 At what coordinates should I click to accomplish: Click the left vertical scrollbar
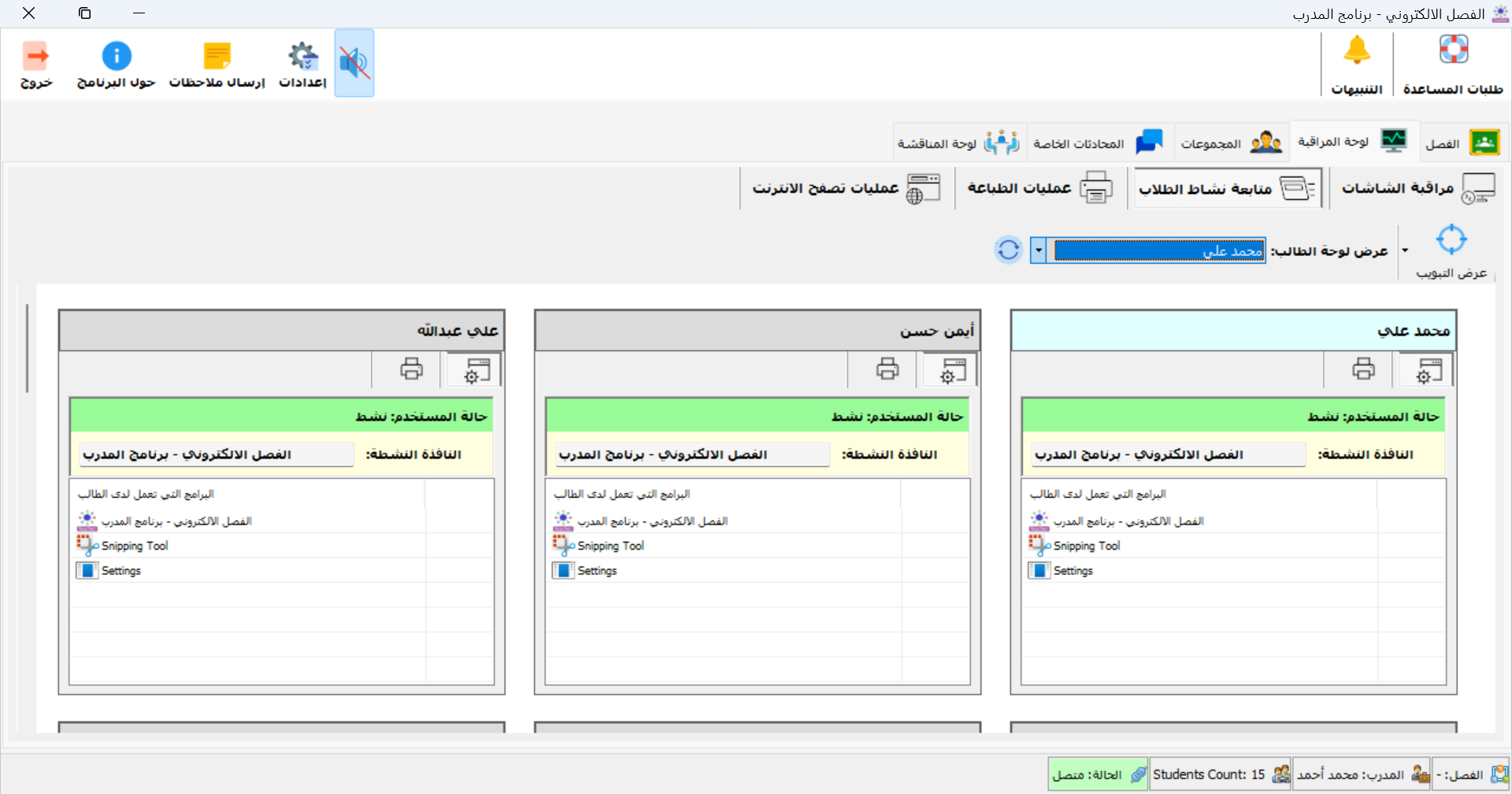point(28,347)
